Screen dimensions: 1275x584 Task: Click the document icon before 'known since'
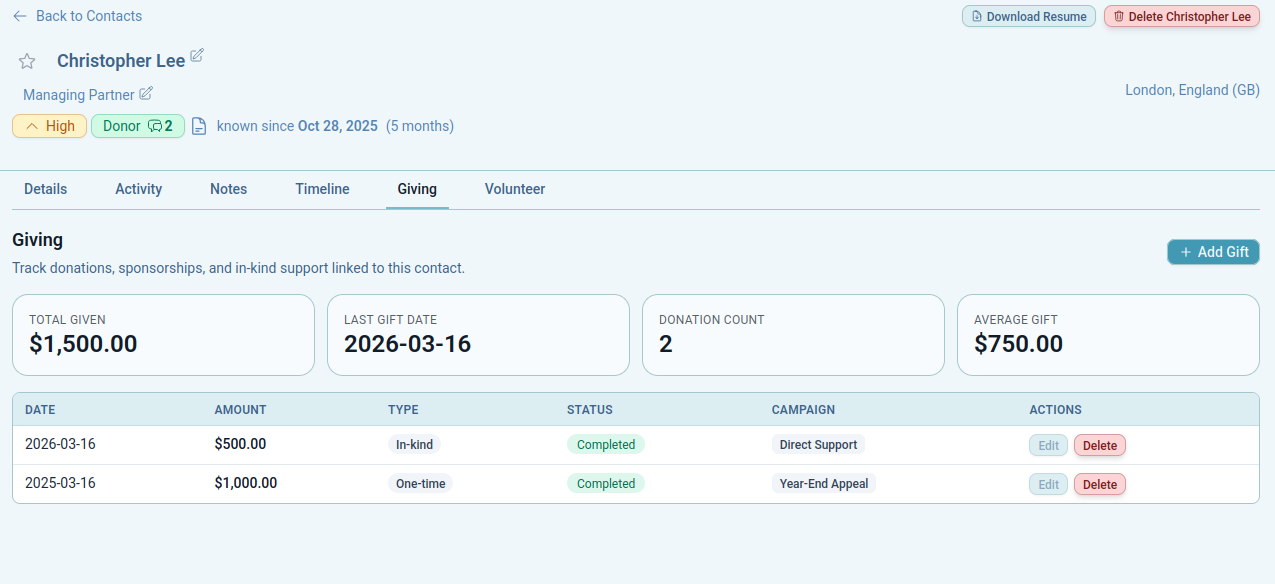[x=199, y=126]
